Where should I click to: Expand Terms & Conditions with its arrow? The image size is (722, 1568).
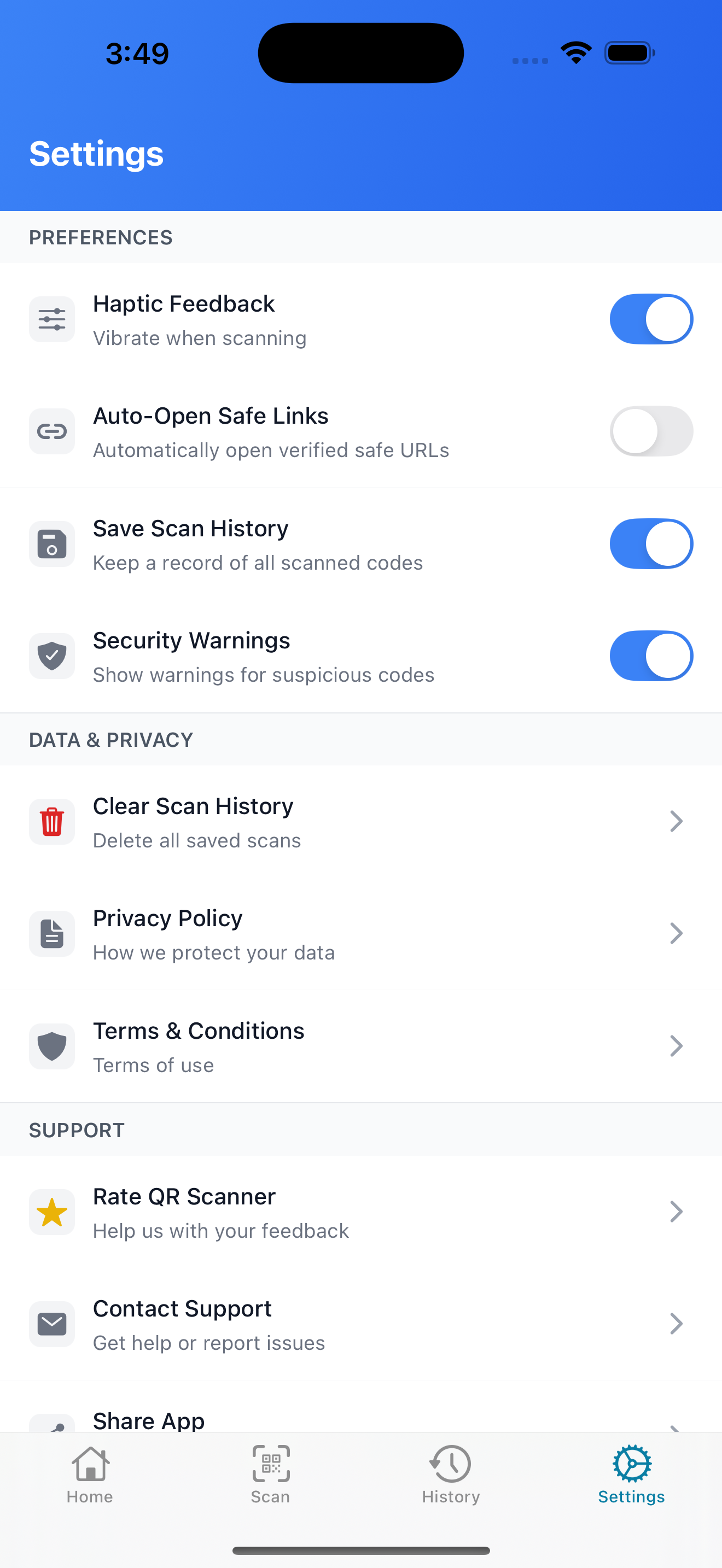[676, 1046]
